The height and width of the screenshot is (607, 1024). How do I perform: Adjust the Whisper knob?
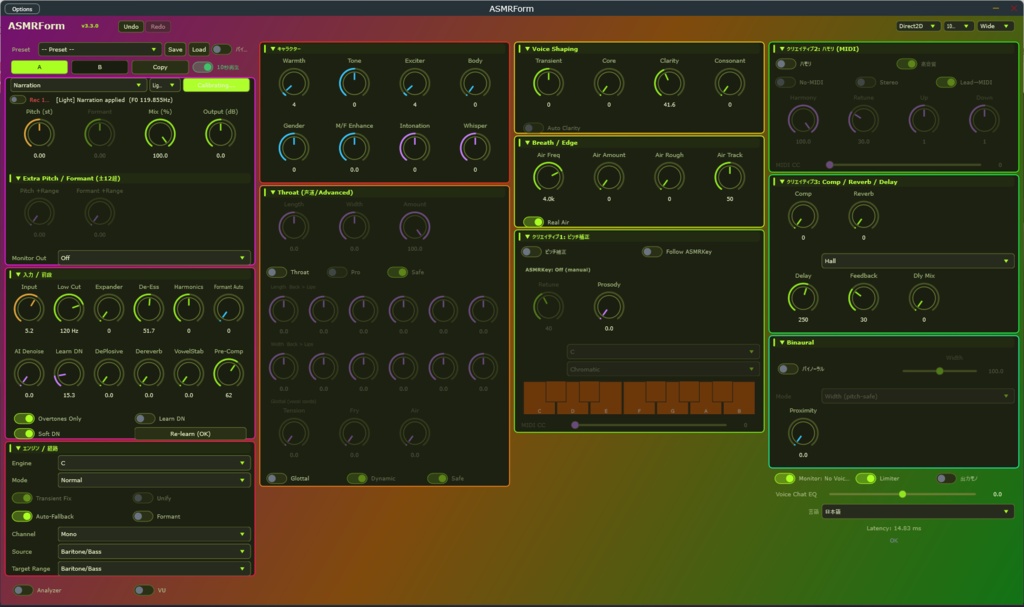point(475,148)
